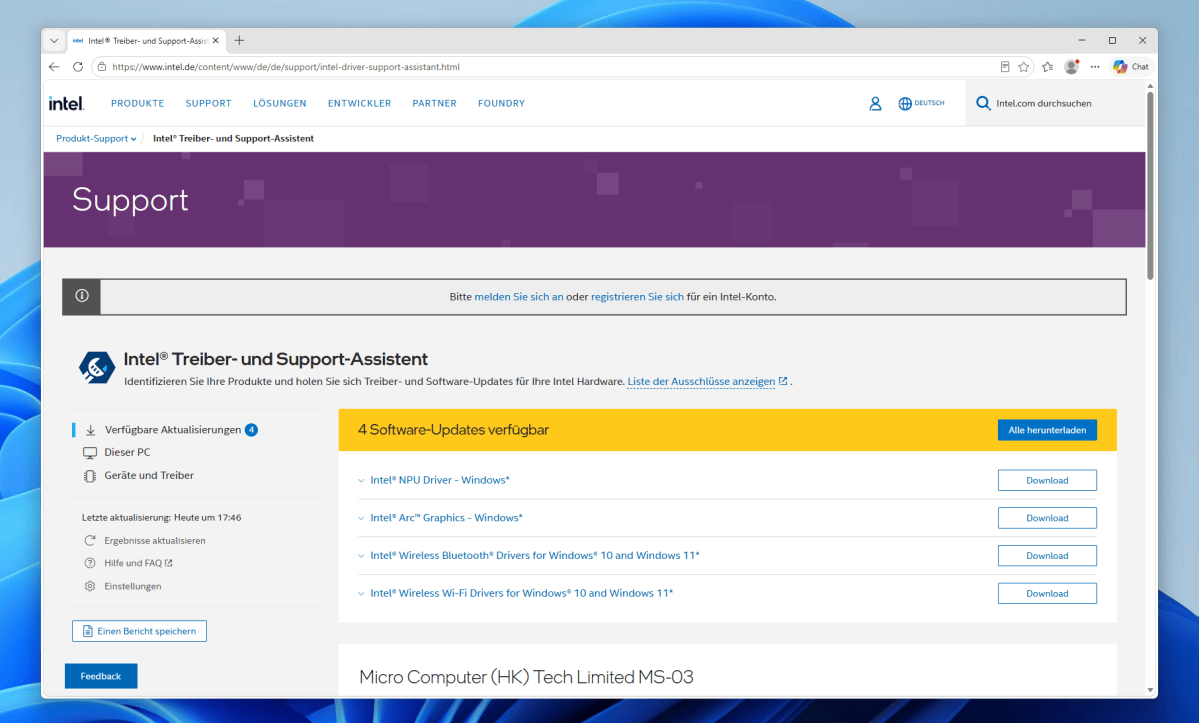Click the search magnifier icon
Image resolution: width=1199 pixels, height=723 pixels.
pyautogui.click(x=983, y=103)
